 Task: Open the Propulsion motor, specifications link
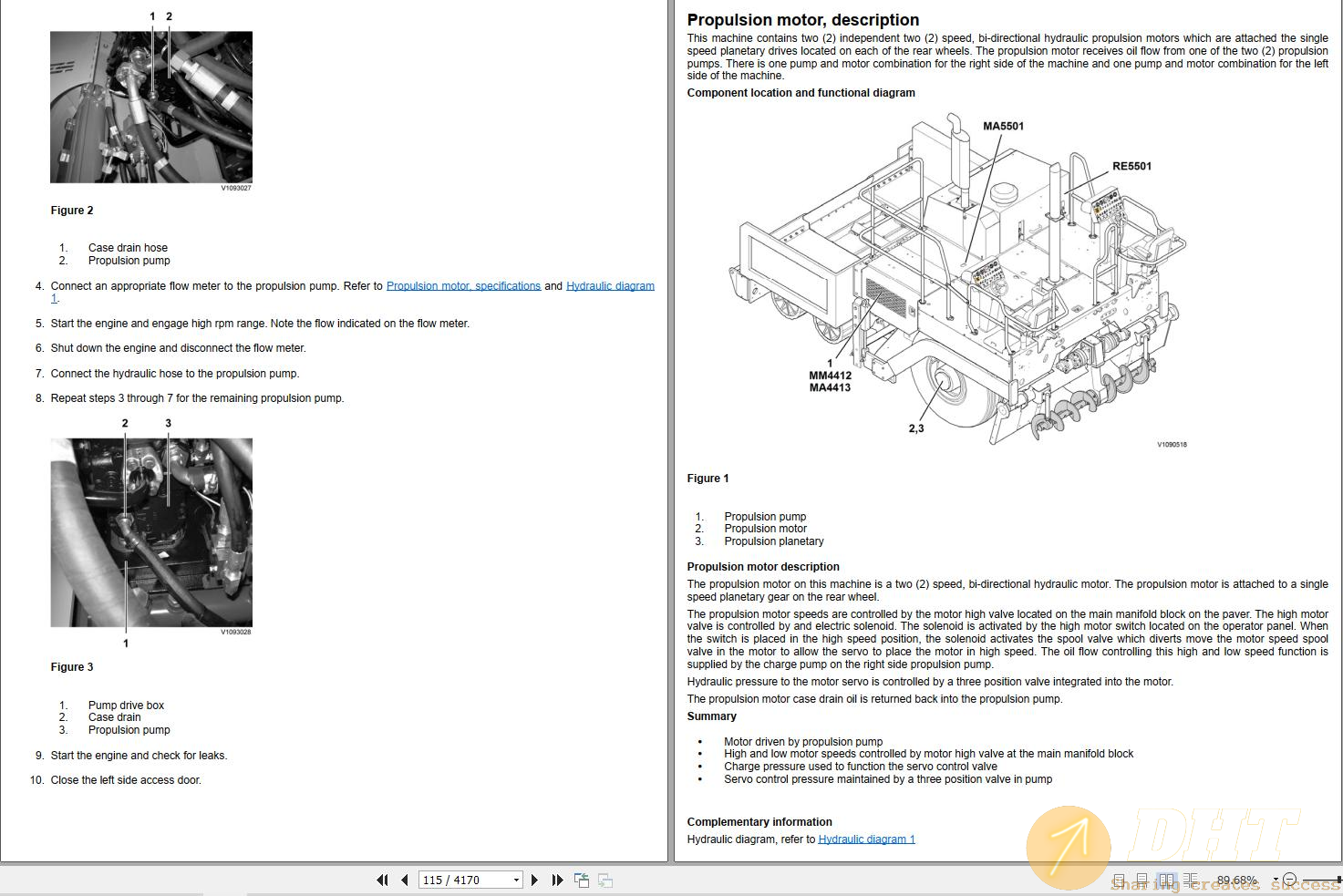[x=463, y=286]
